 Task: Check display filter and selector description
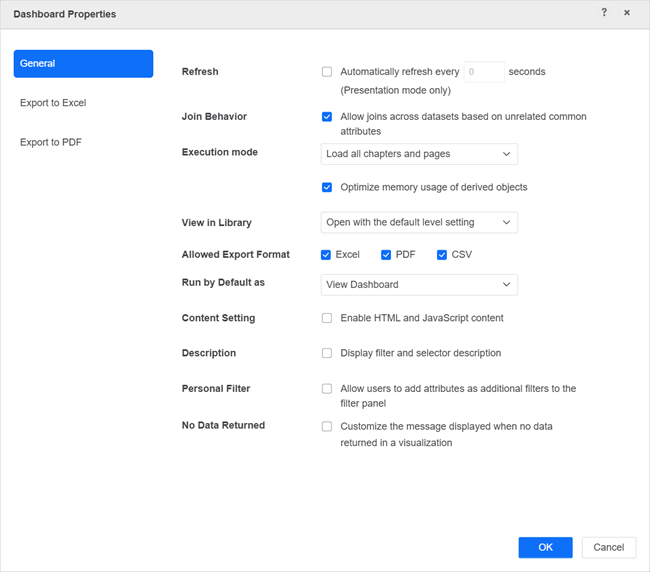pos(327,353)
